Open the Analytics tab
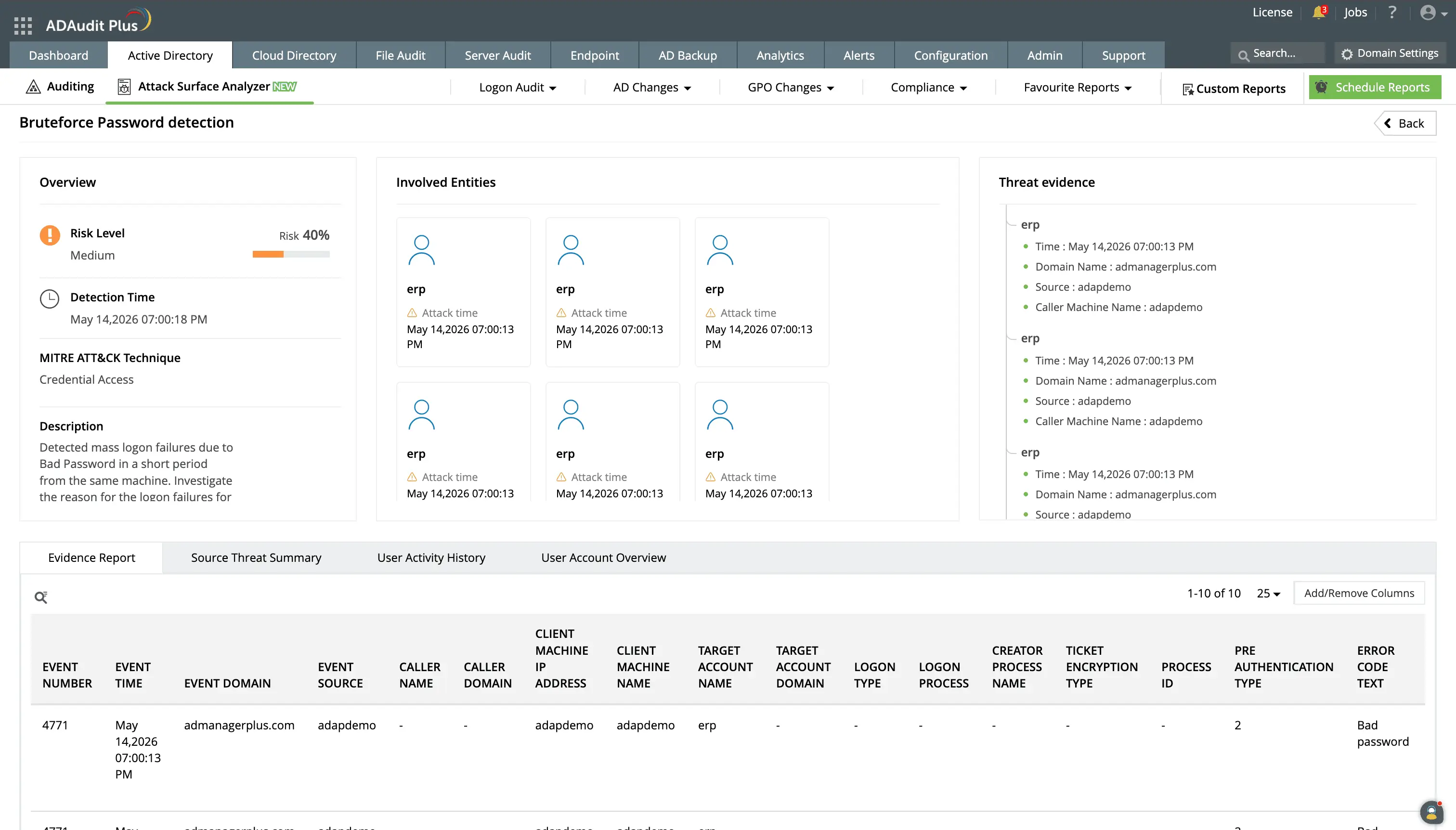The image size is (1456, 830). [780, 55]
